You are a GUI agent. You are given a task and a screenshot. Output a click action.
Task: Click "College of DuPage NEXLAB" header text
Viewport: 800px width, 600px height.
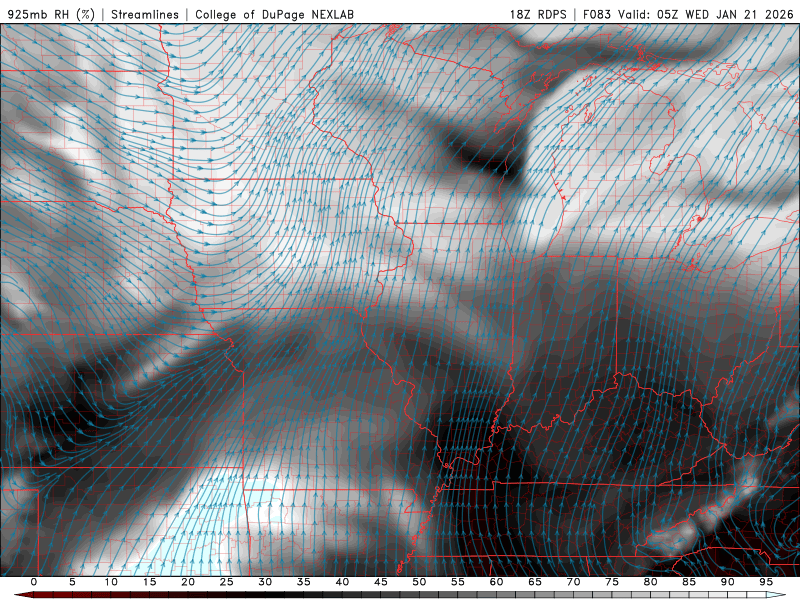[x=274, y=14]
